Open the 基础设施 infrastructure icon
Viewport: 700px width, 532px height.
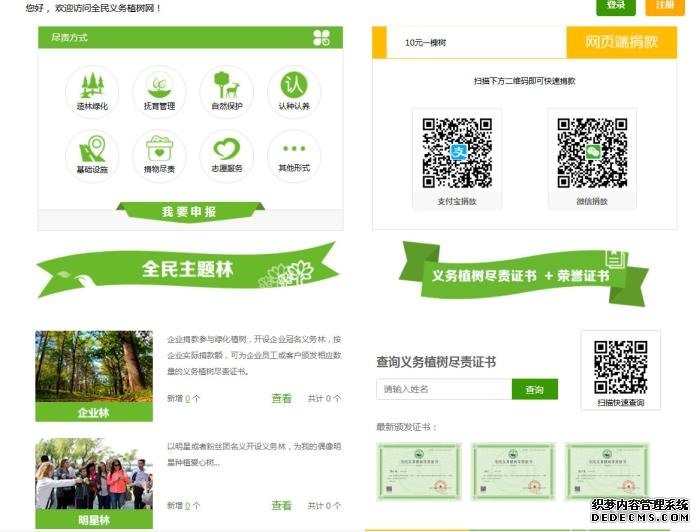click(92, 156)
